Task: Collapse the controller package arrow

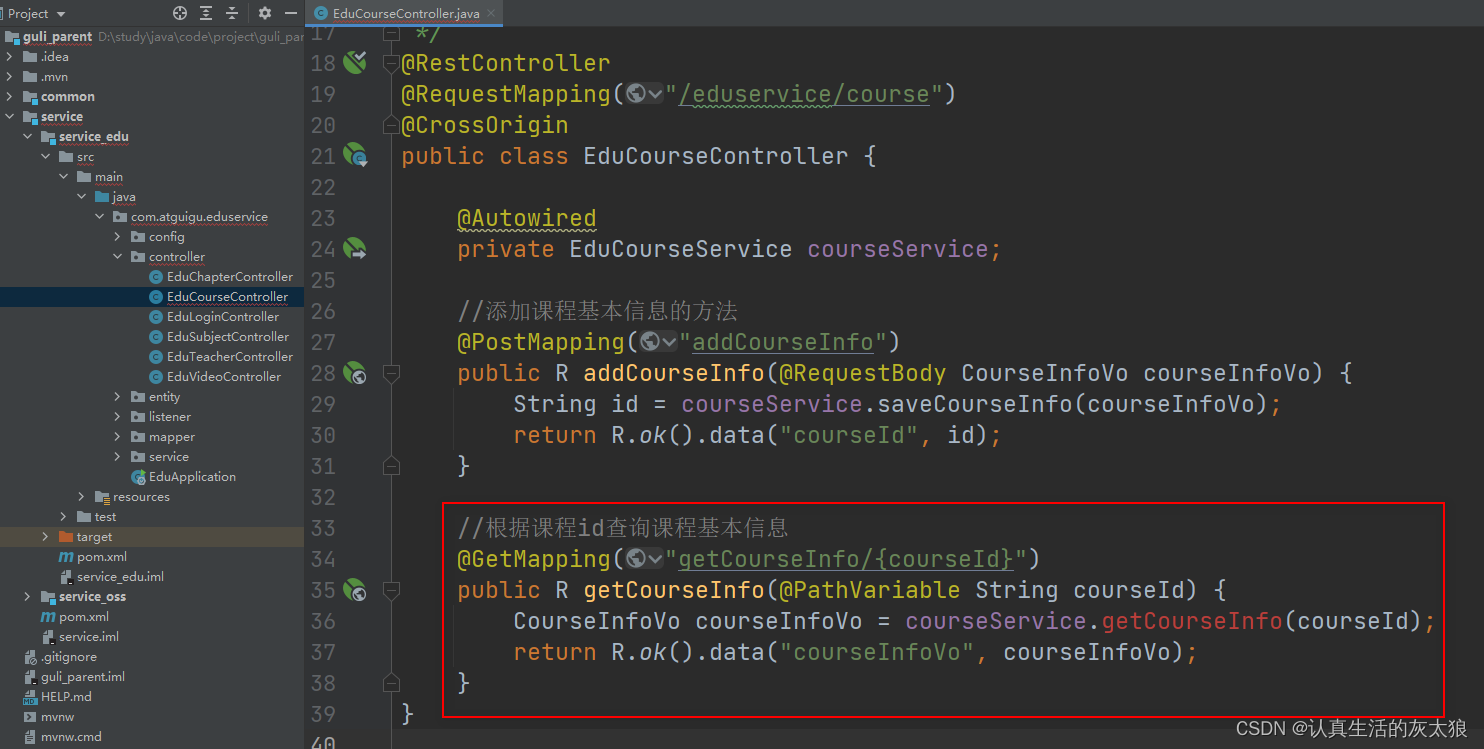Action: (118, 257)
